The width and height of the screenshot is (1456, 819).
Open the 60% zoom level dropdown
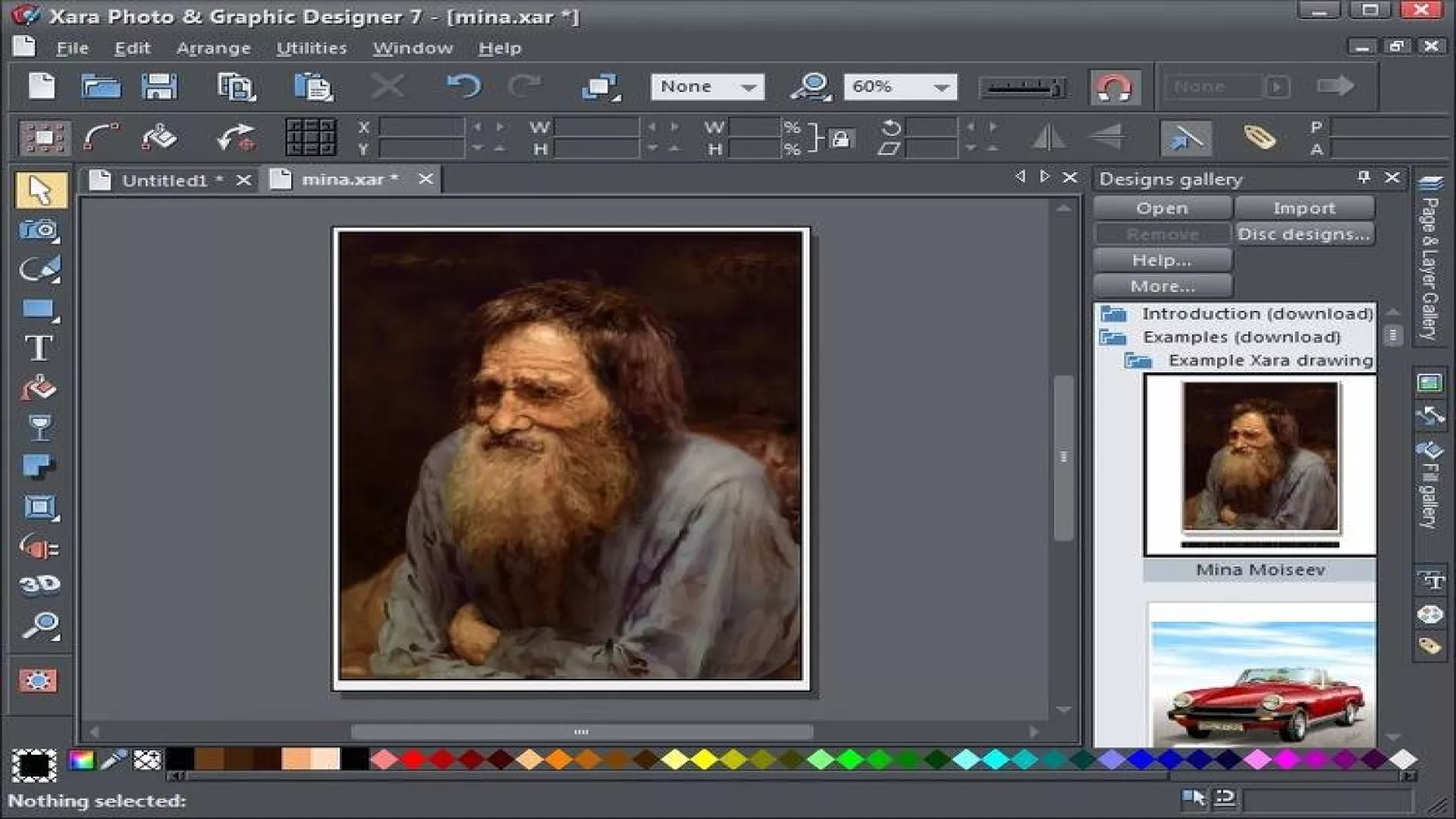[941, 87]
